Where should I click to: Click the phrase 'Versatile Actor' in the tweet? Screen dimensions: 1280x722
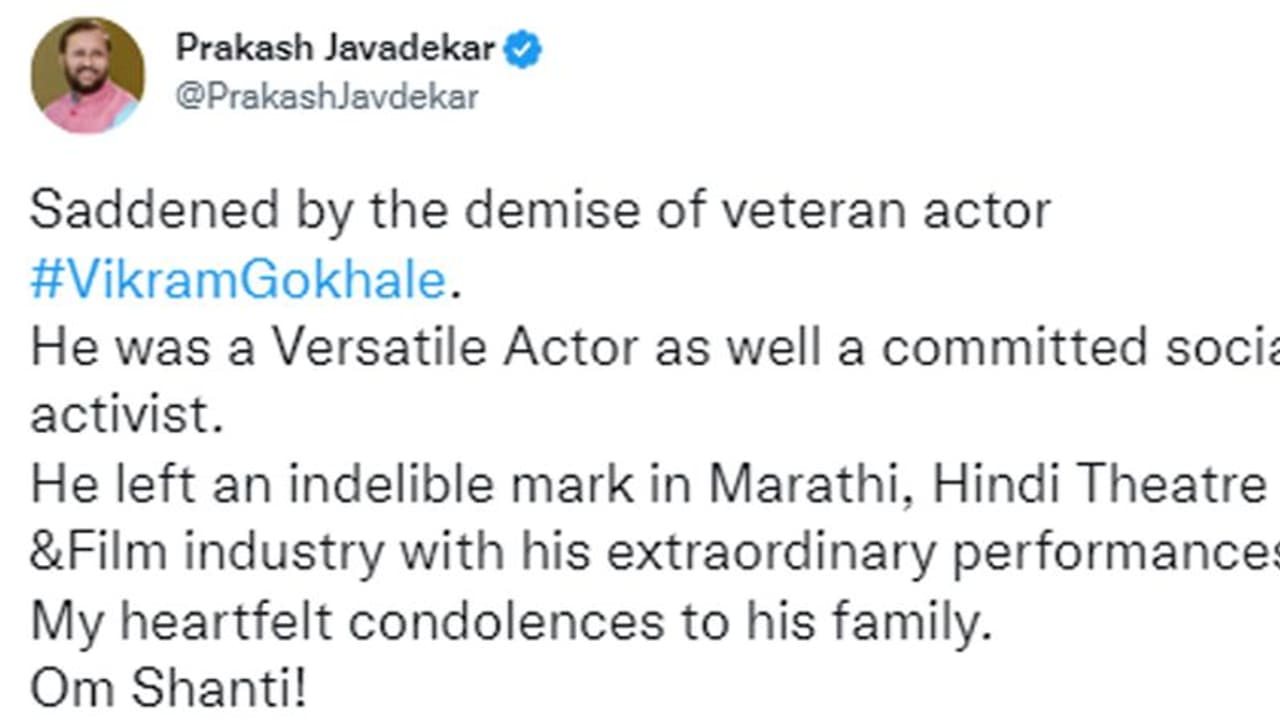tap(456, 348)
